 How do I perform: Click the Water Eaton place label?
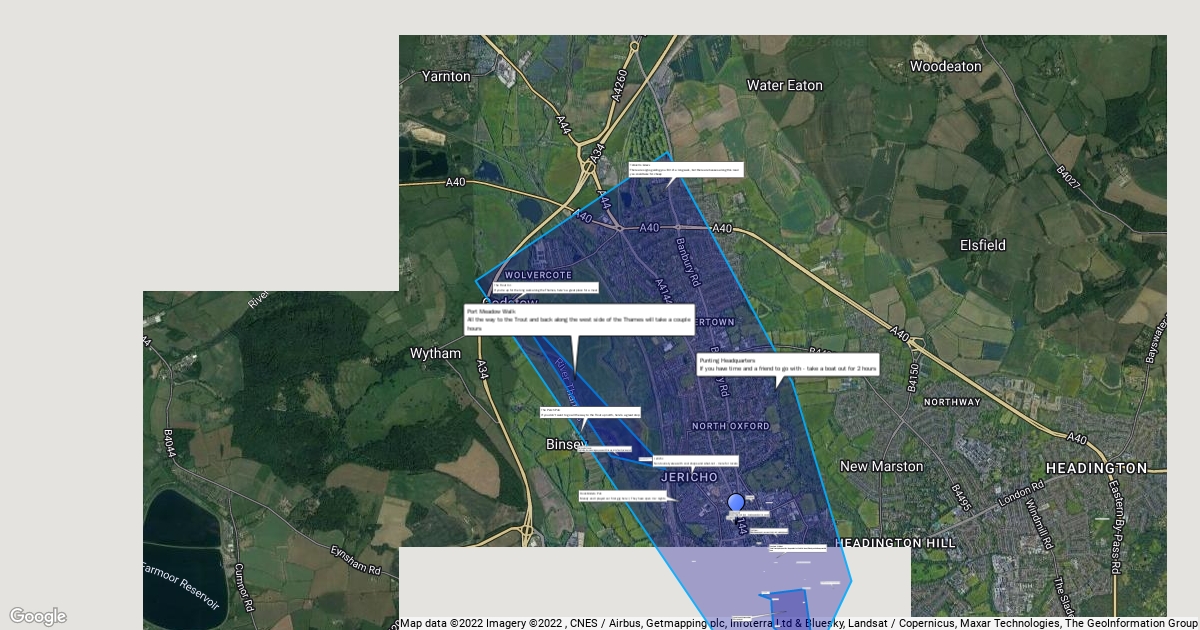coord(785,86)
